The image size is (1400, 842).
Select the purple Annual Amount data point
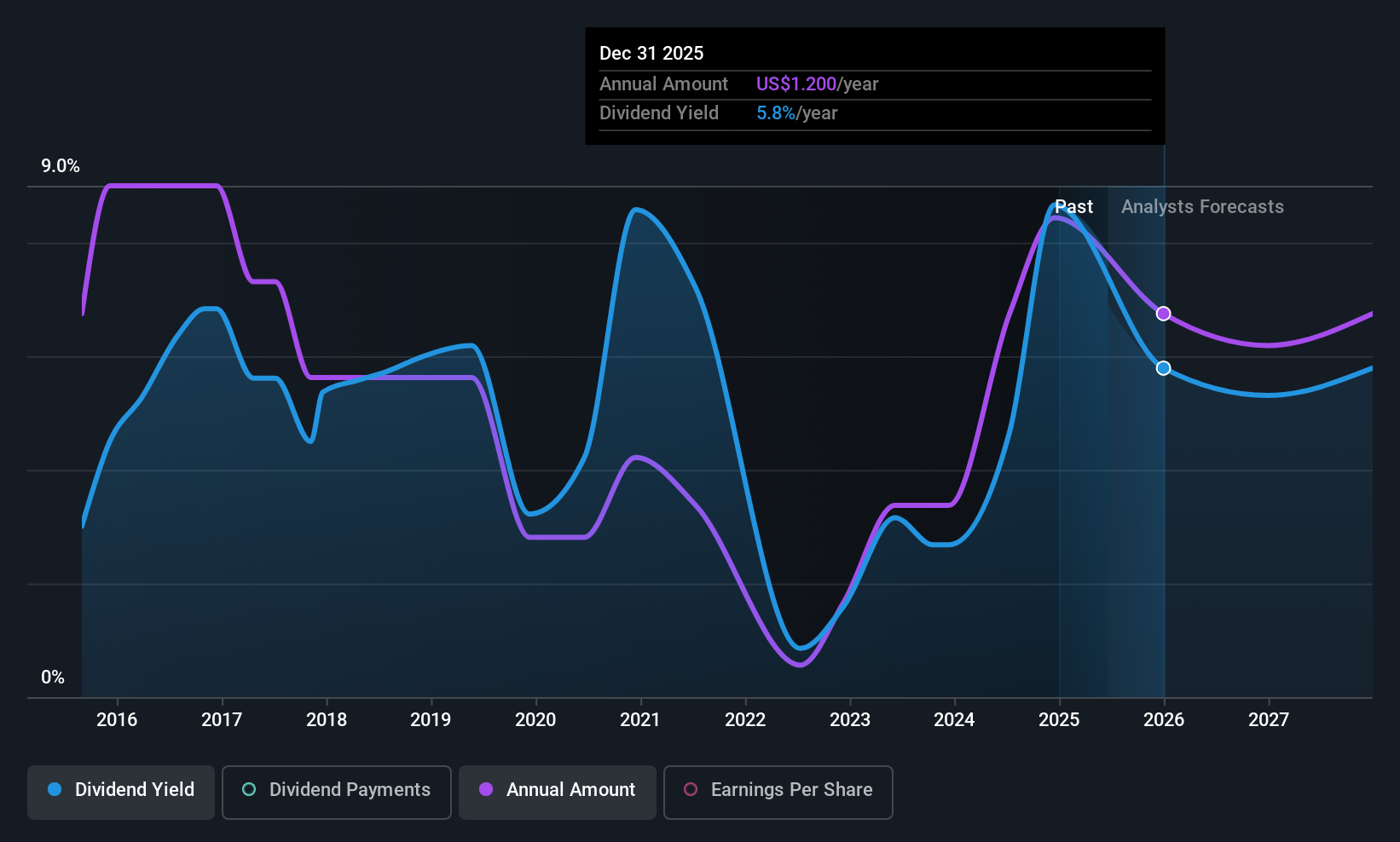coord(1163,314)
